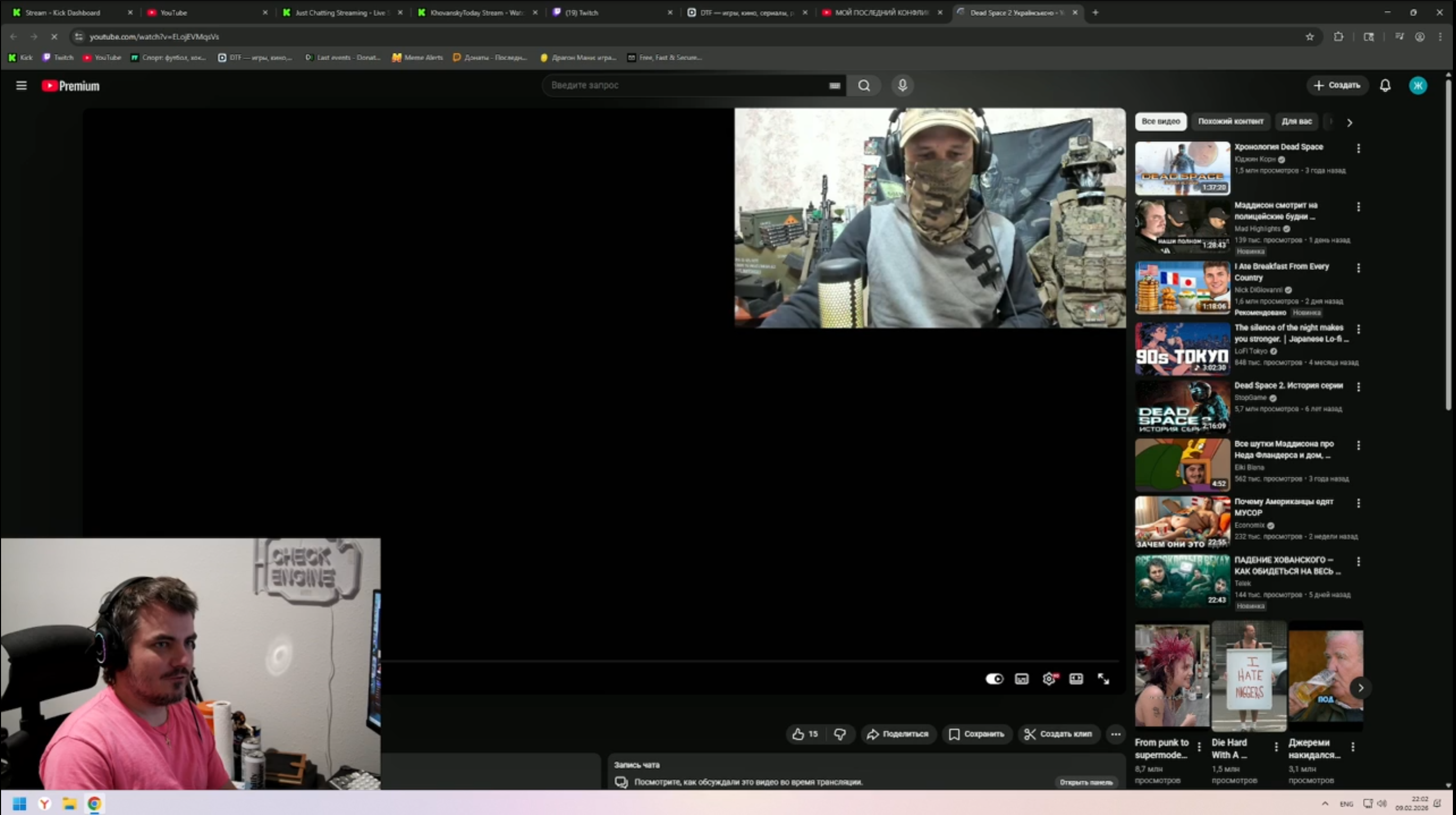
Task: Click the Поделиться share button
Action: tap(897, 734)
